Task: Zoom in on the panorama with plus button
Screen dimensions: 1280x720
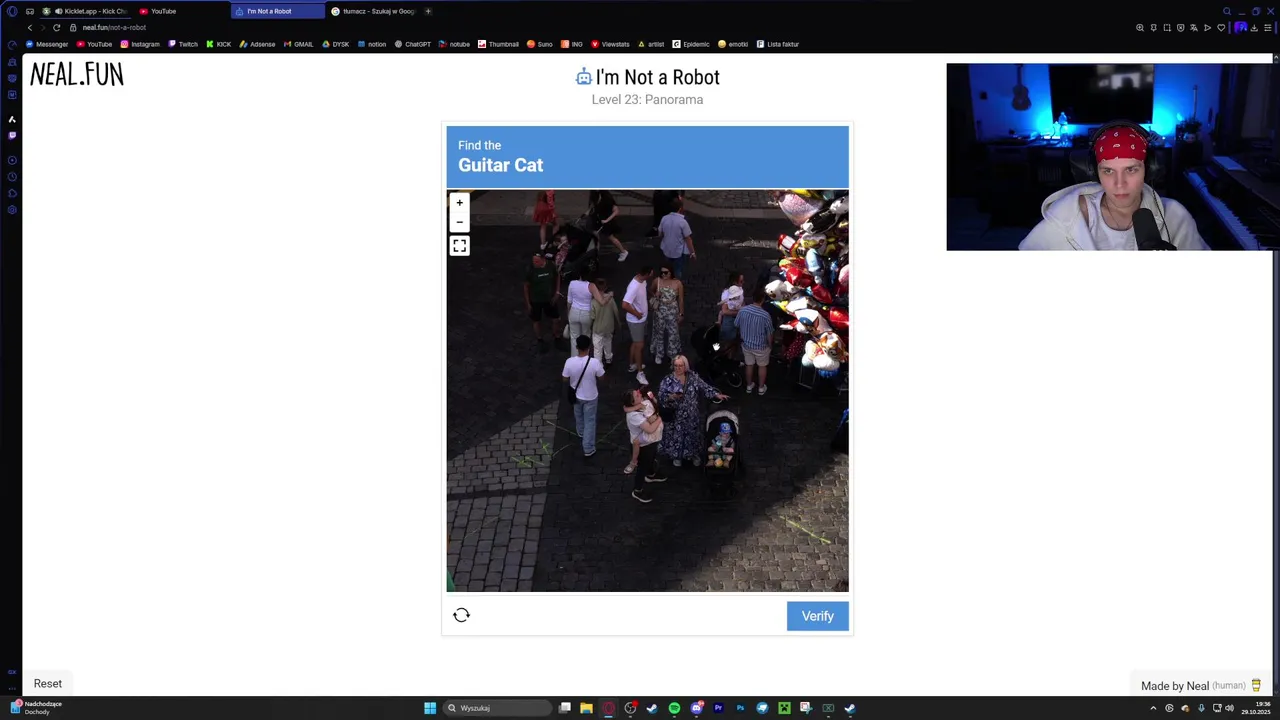Action: coord(459,203)
